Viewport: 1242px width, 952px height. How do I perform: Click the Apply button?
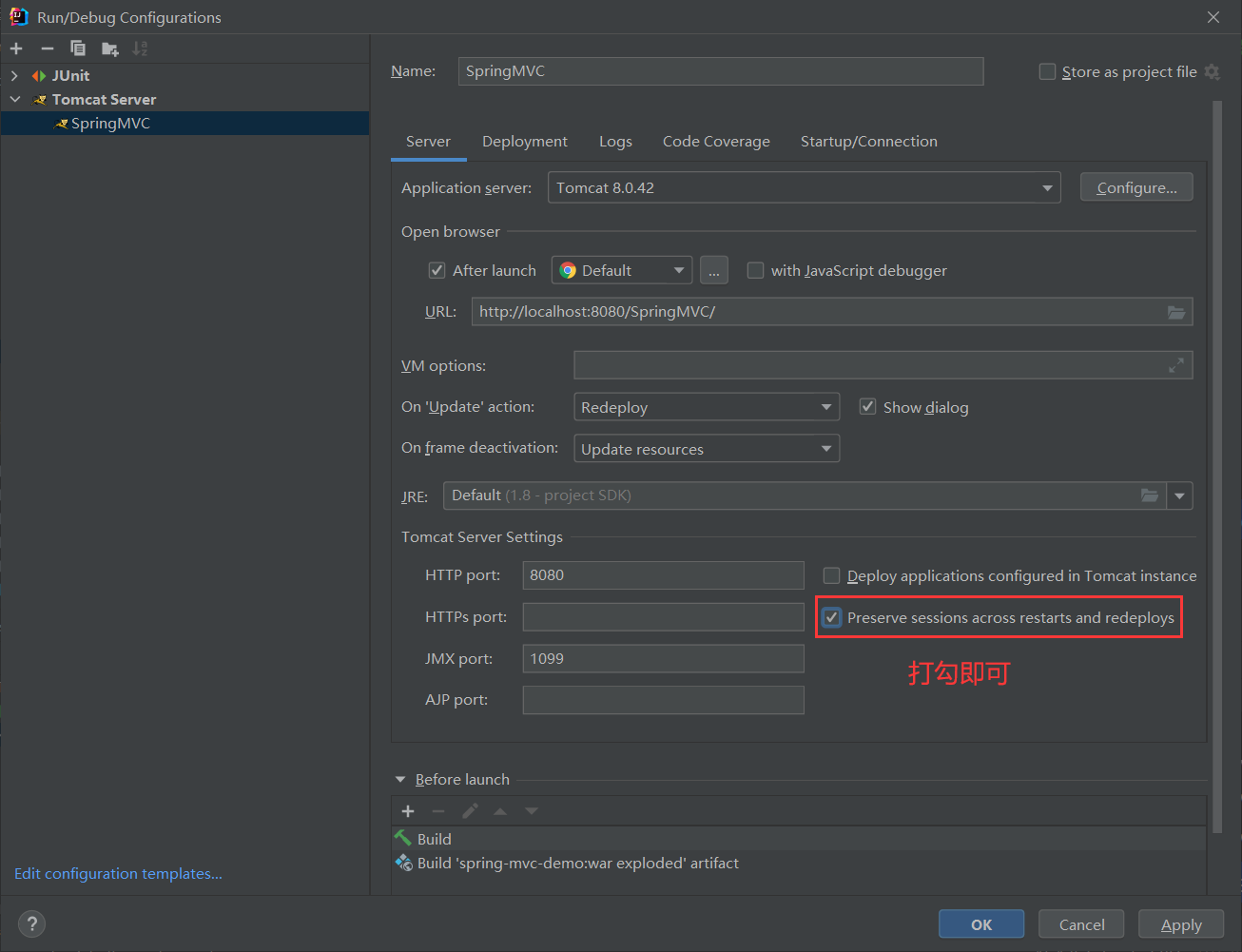[1181, 924]
